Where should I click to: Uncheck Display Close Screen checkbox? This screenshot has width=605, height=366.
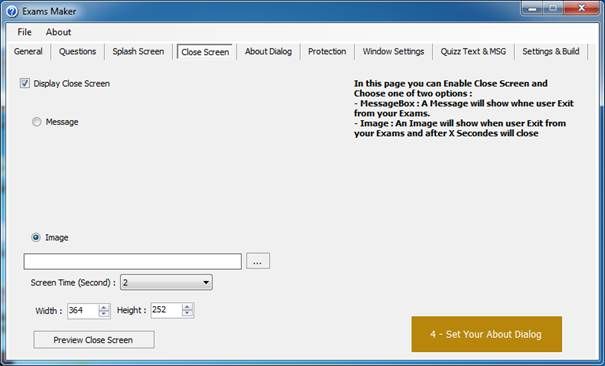(x=25, y=83)
